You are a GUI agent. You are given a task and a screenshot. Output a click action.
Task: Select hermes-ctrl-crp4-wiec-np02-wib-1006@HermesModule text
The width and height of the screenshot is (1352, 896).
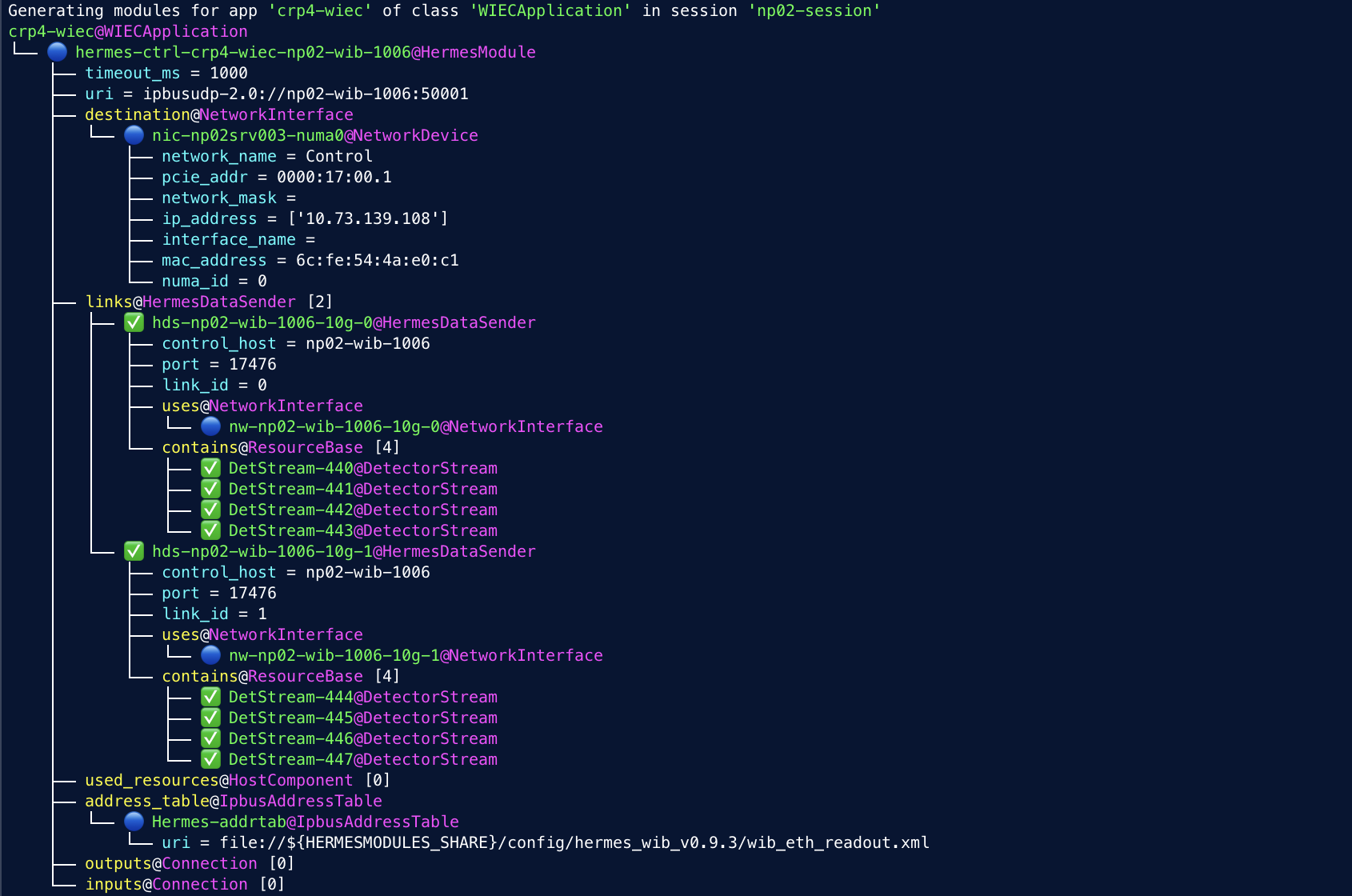(x=306, y=52)
